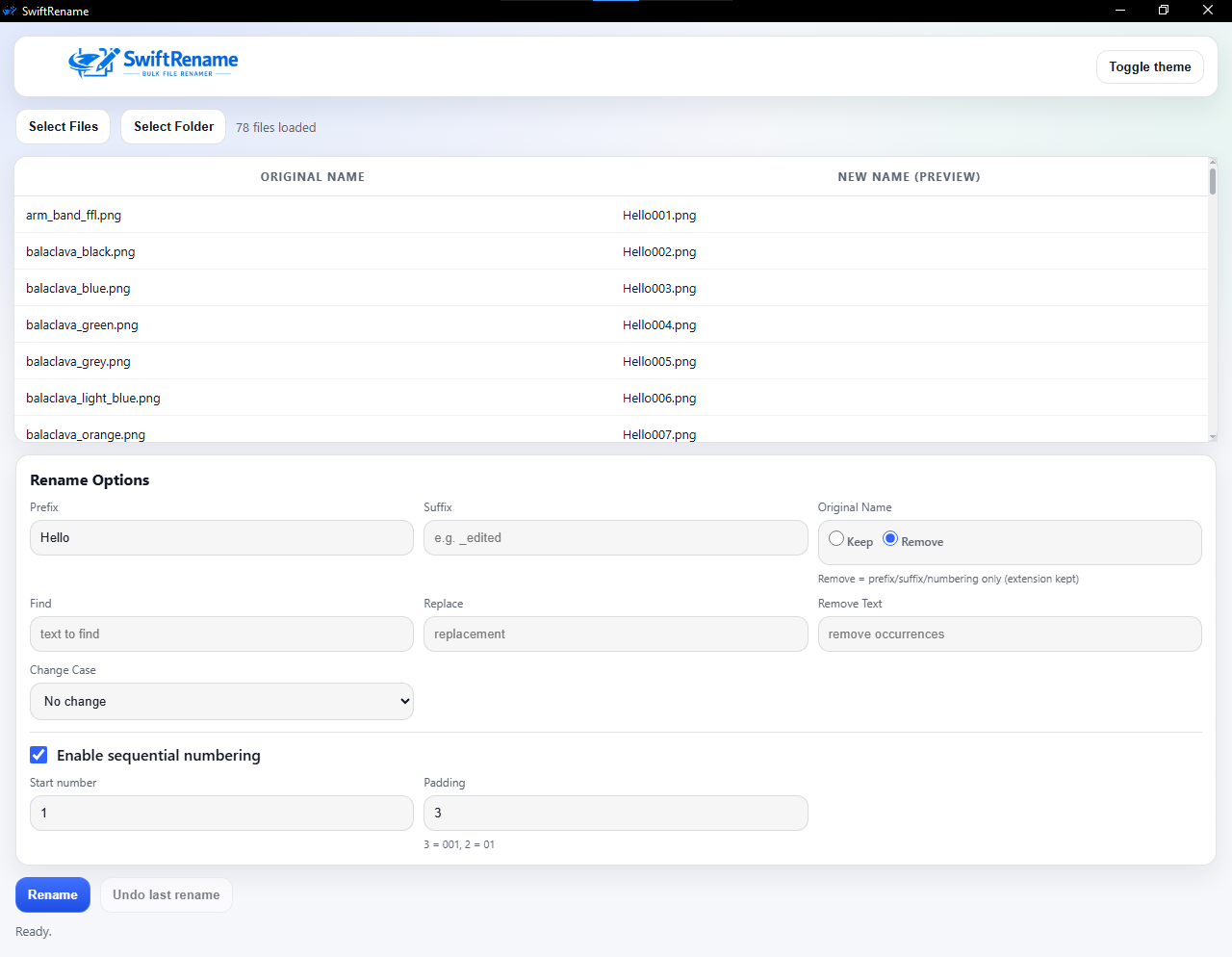Click the SwiftRename logo in the header

[153, 63]
